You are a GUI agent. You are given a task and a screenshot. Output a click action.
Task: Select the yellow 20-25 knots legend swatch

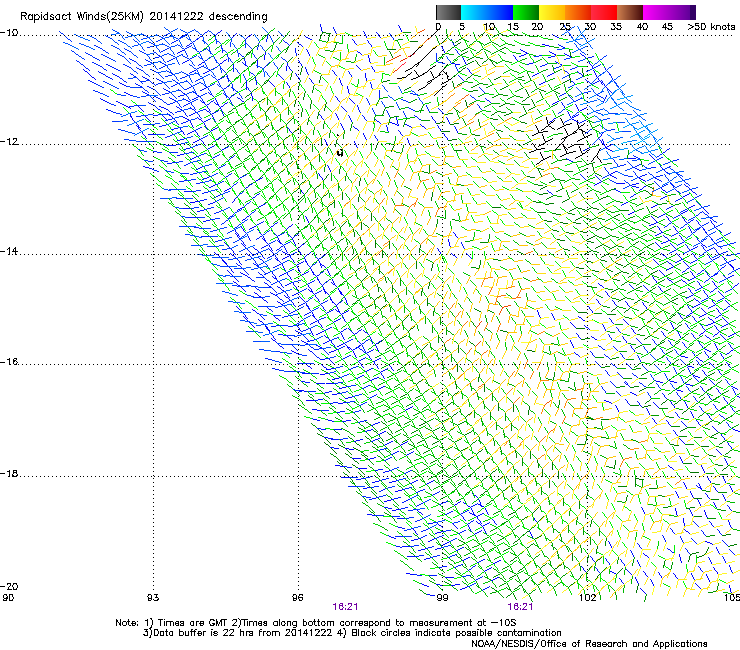coord(552,12)
